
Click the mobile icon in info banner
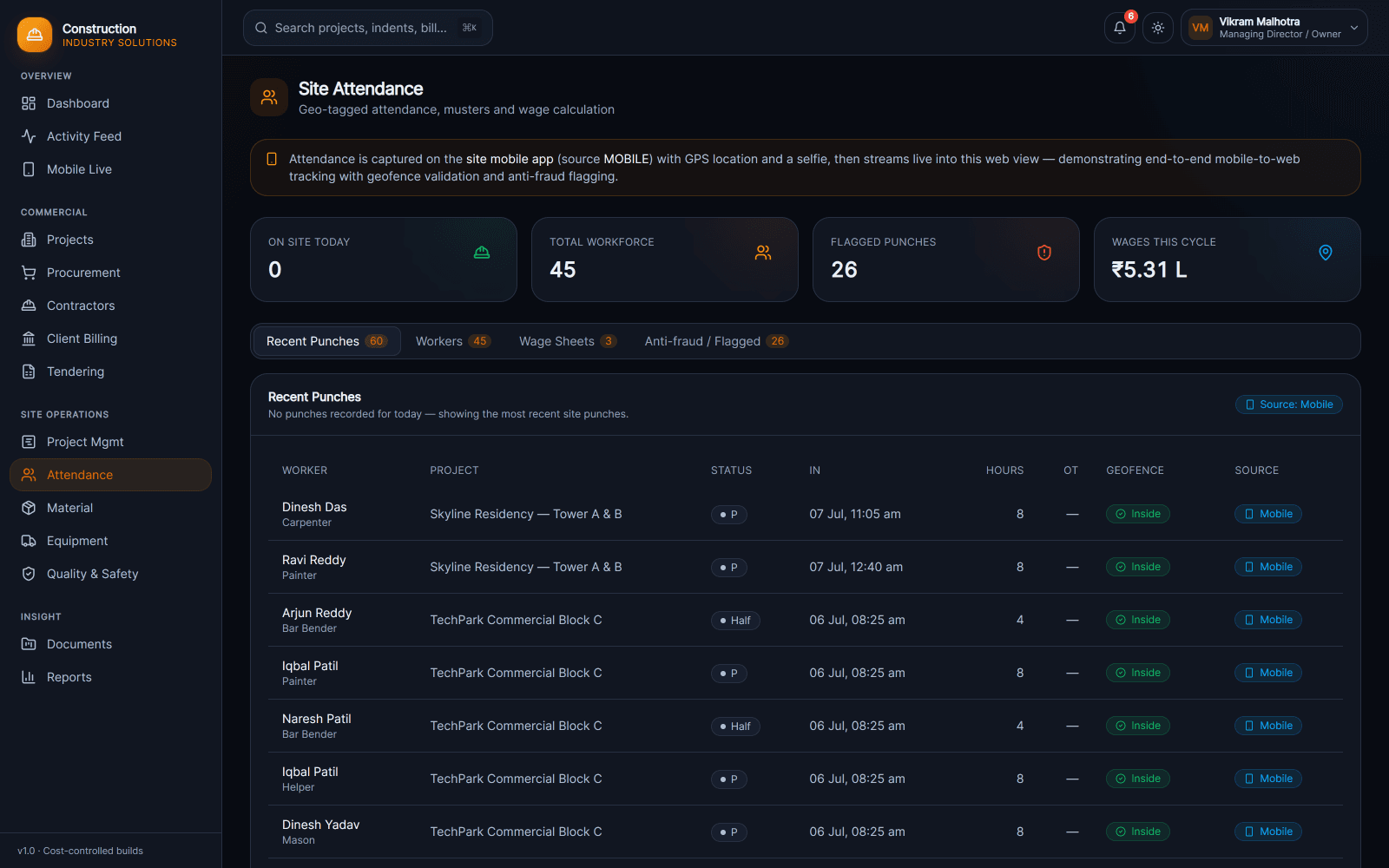click(x=272, y=159)
